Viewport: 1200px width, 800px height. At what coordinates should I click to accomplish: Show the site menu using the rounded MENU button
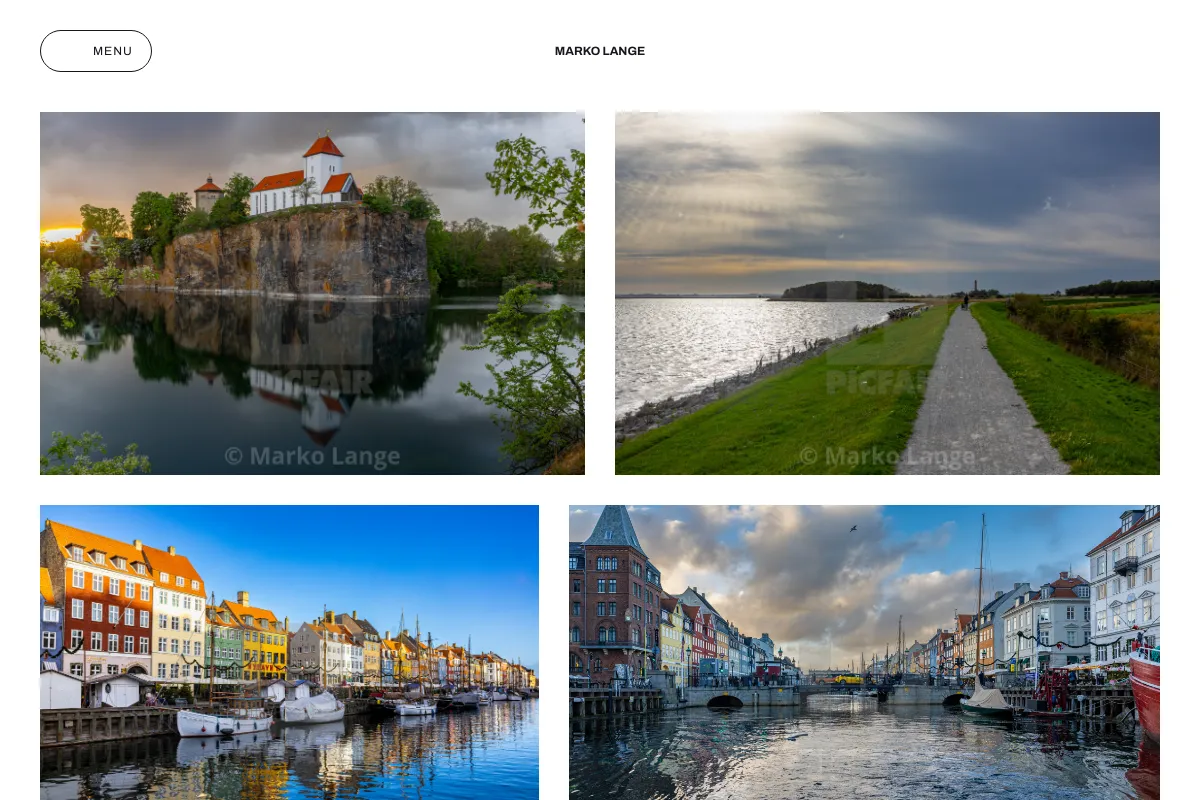point(96,51)
